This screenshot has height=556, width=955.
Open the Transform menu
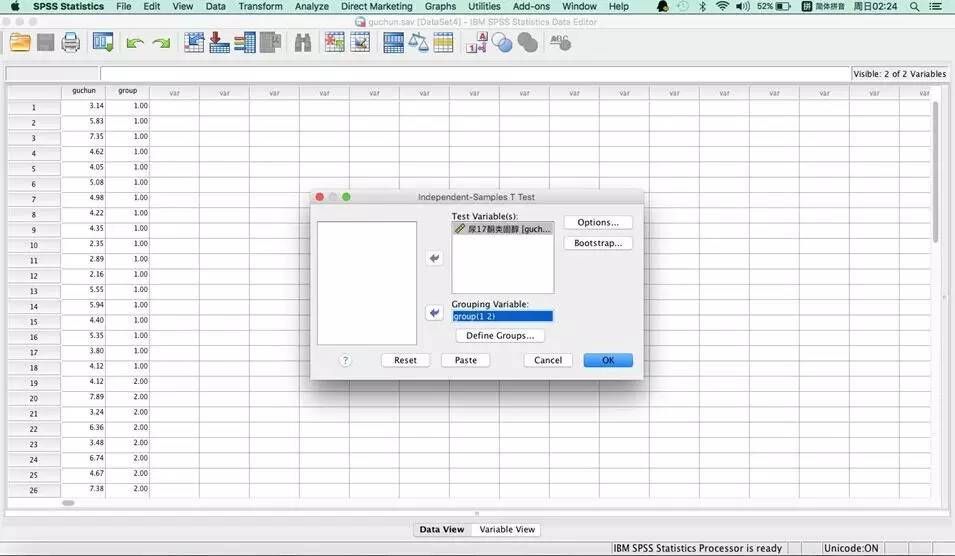pyautogui.click(x=260, y=6)
